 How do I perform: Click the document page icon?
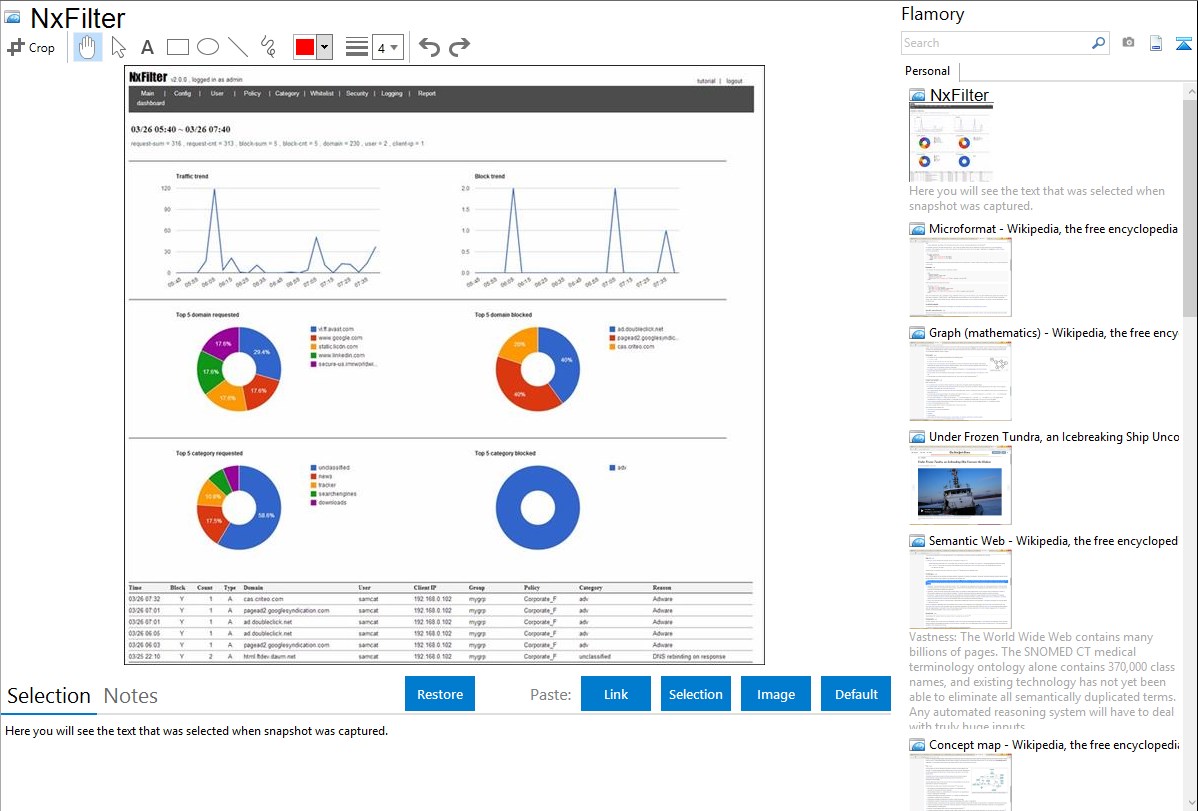[x=1156, y=43]
